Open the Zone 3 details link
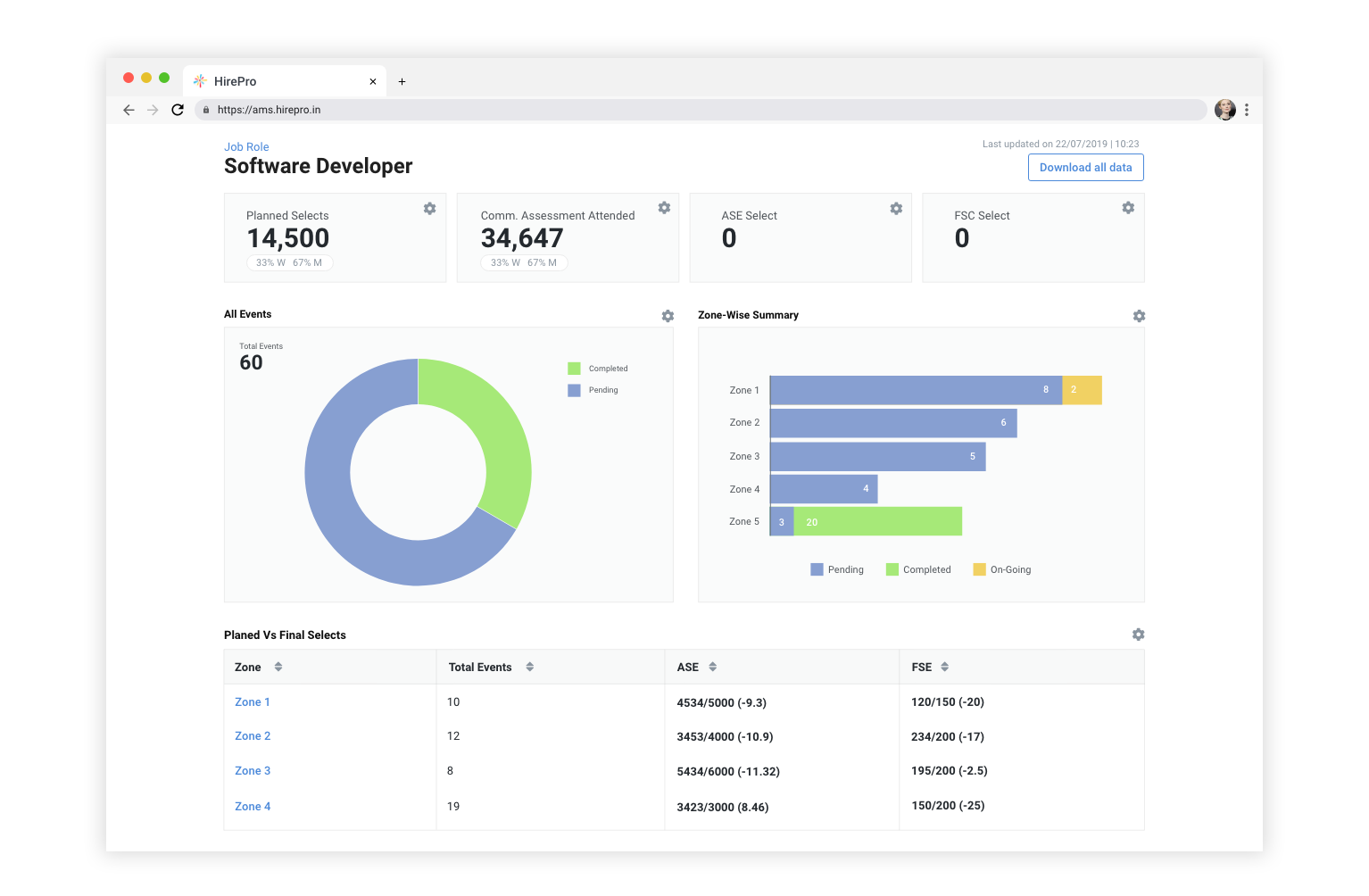The width and height of the screenshot is (1369, 896). pyautogui.click(x=252, y=770)
